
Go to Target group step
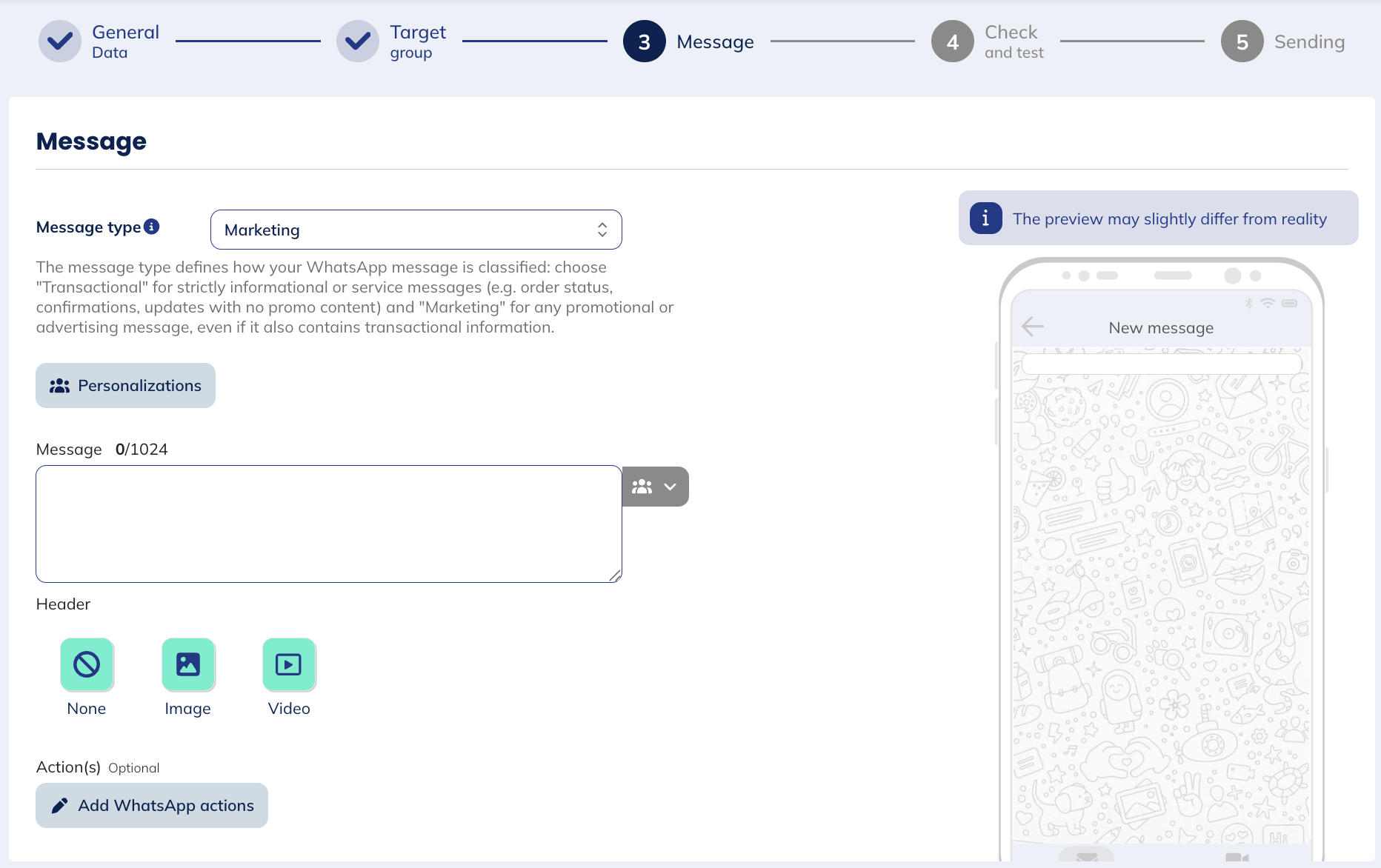417,41
